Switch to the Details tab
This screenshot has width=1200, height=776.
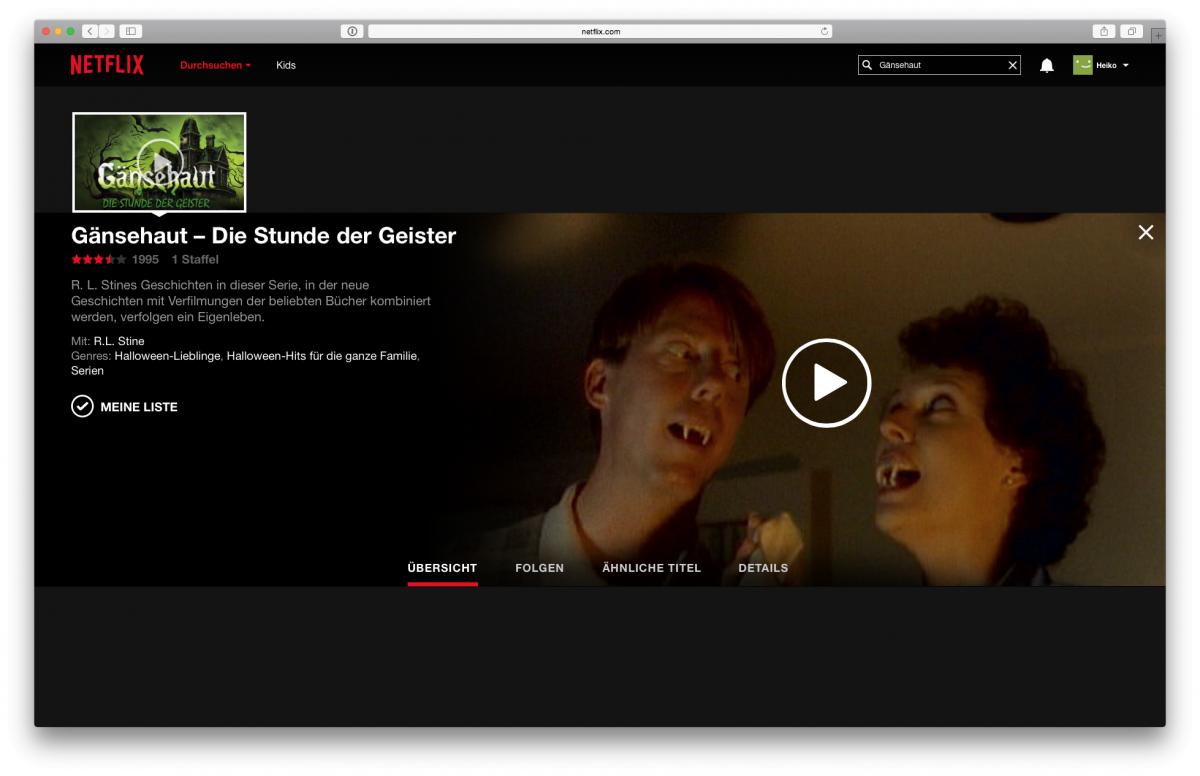[763, 568]
